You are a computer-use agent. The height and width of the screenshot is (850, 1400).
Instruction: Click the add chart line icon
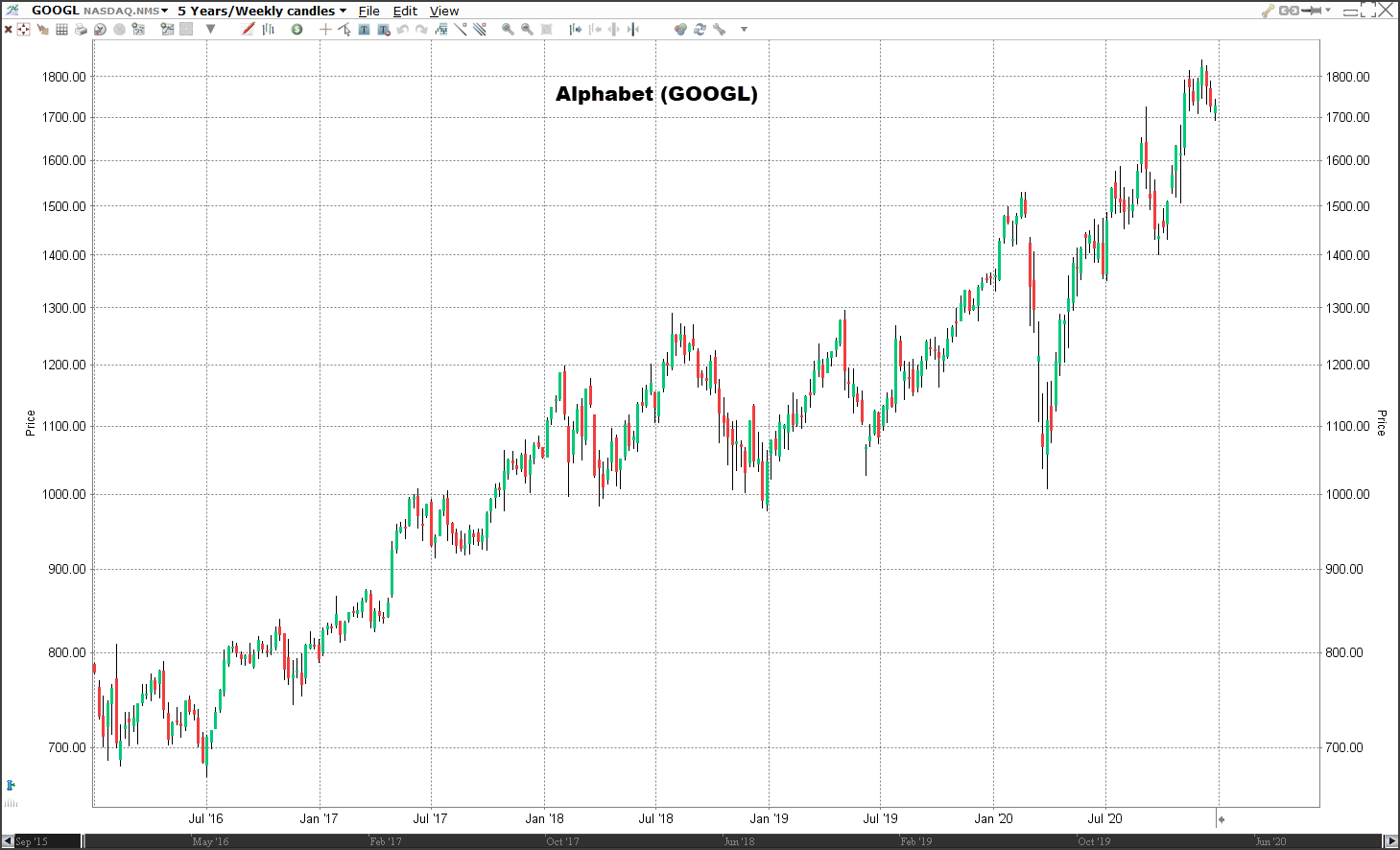pyautogui.click(x=167, y=30)
